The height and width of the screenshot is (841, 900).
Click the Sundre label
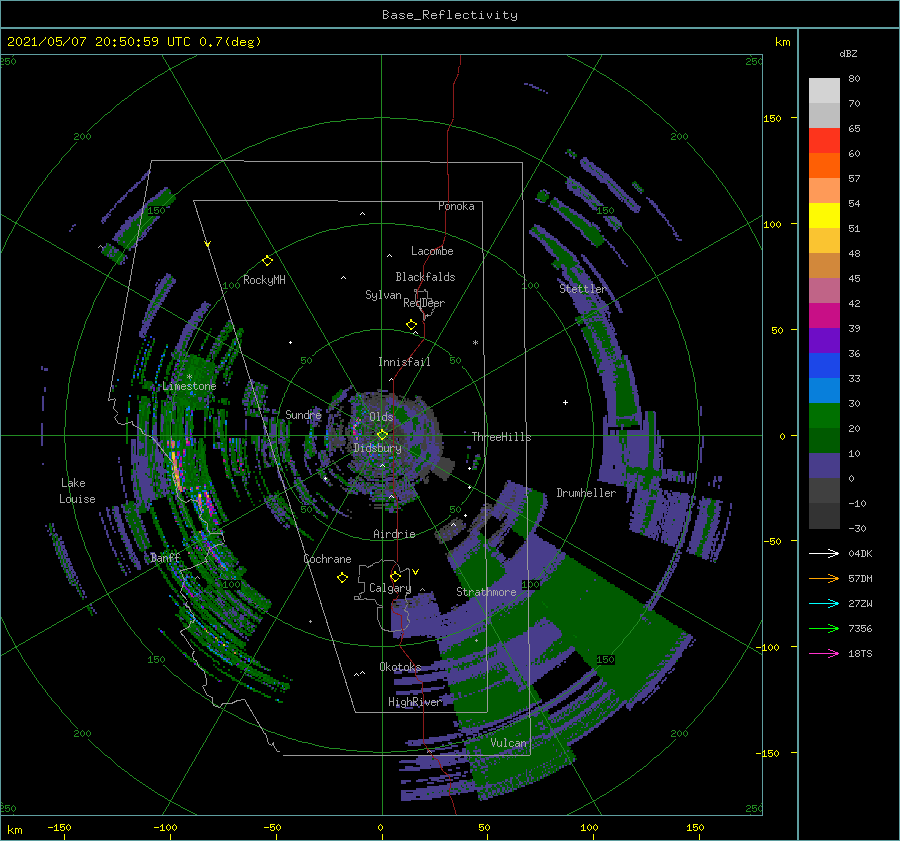[x=303, y=414]
